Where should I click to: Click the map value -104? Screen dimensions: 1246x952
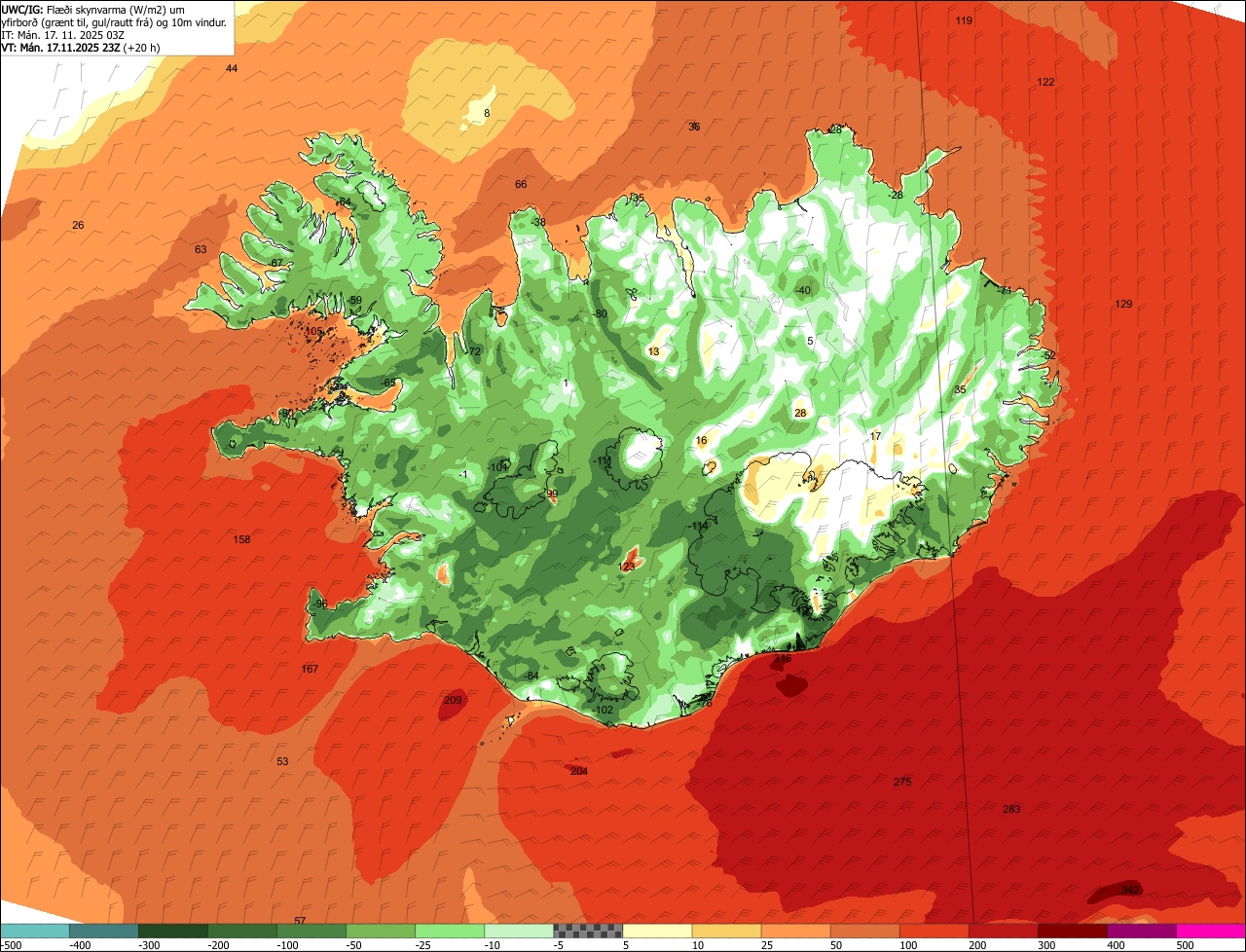(498, 467)
